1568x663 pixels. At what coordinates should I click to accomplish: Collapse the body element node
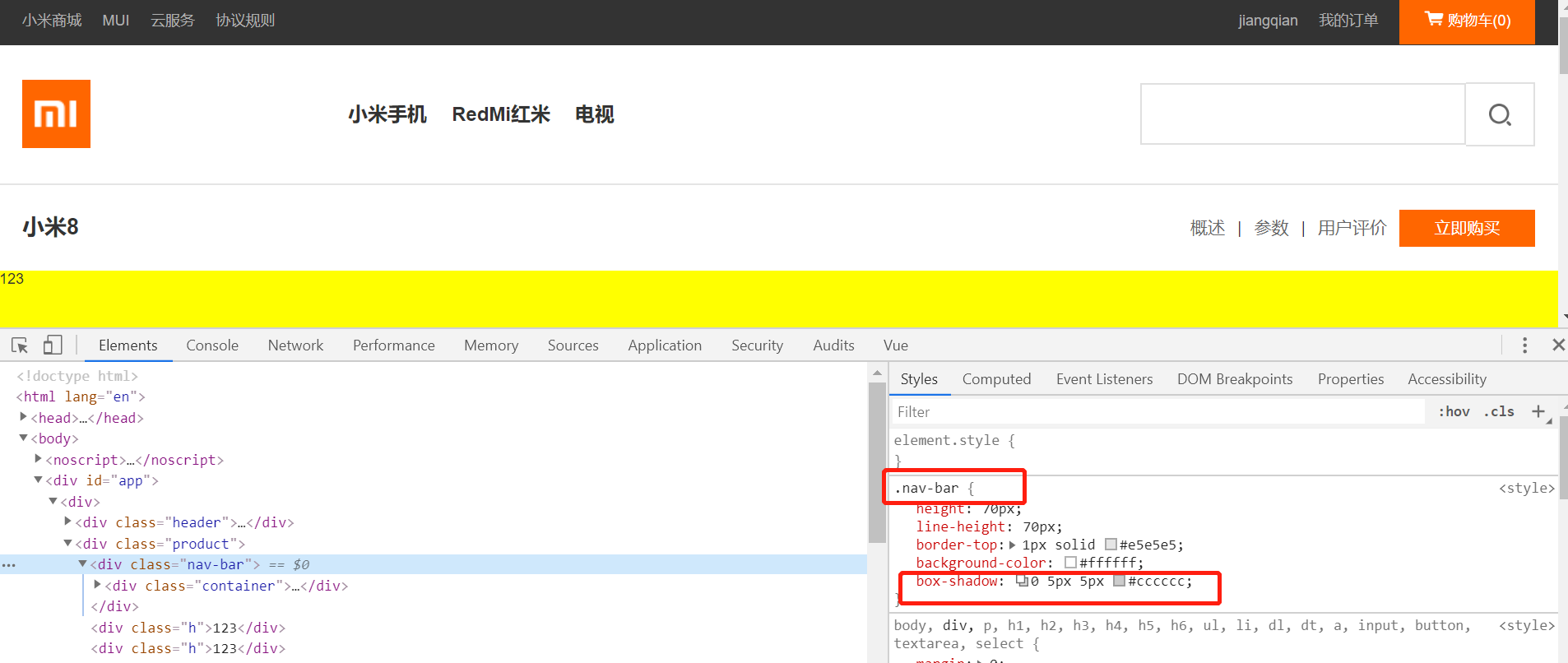point(23,438)
